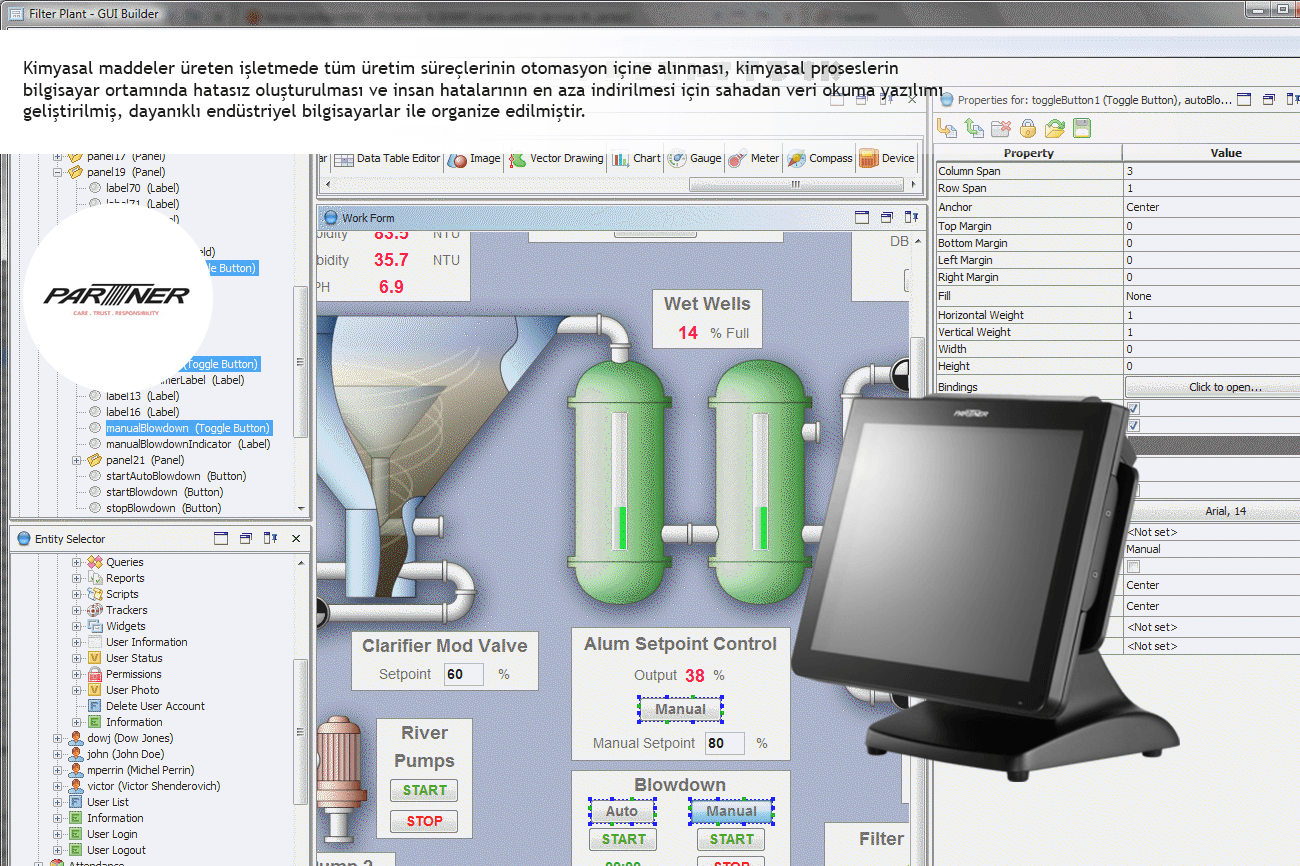Toggle the Manual blowdown toggle button
The height and width of the screenshot is (866, 1300).
point(731,812)
